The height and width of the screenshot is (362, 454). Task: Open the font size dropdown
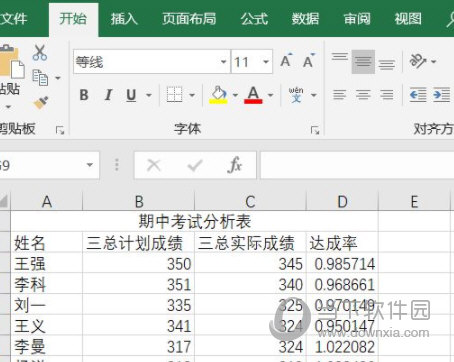point(266,62)
